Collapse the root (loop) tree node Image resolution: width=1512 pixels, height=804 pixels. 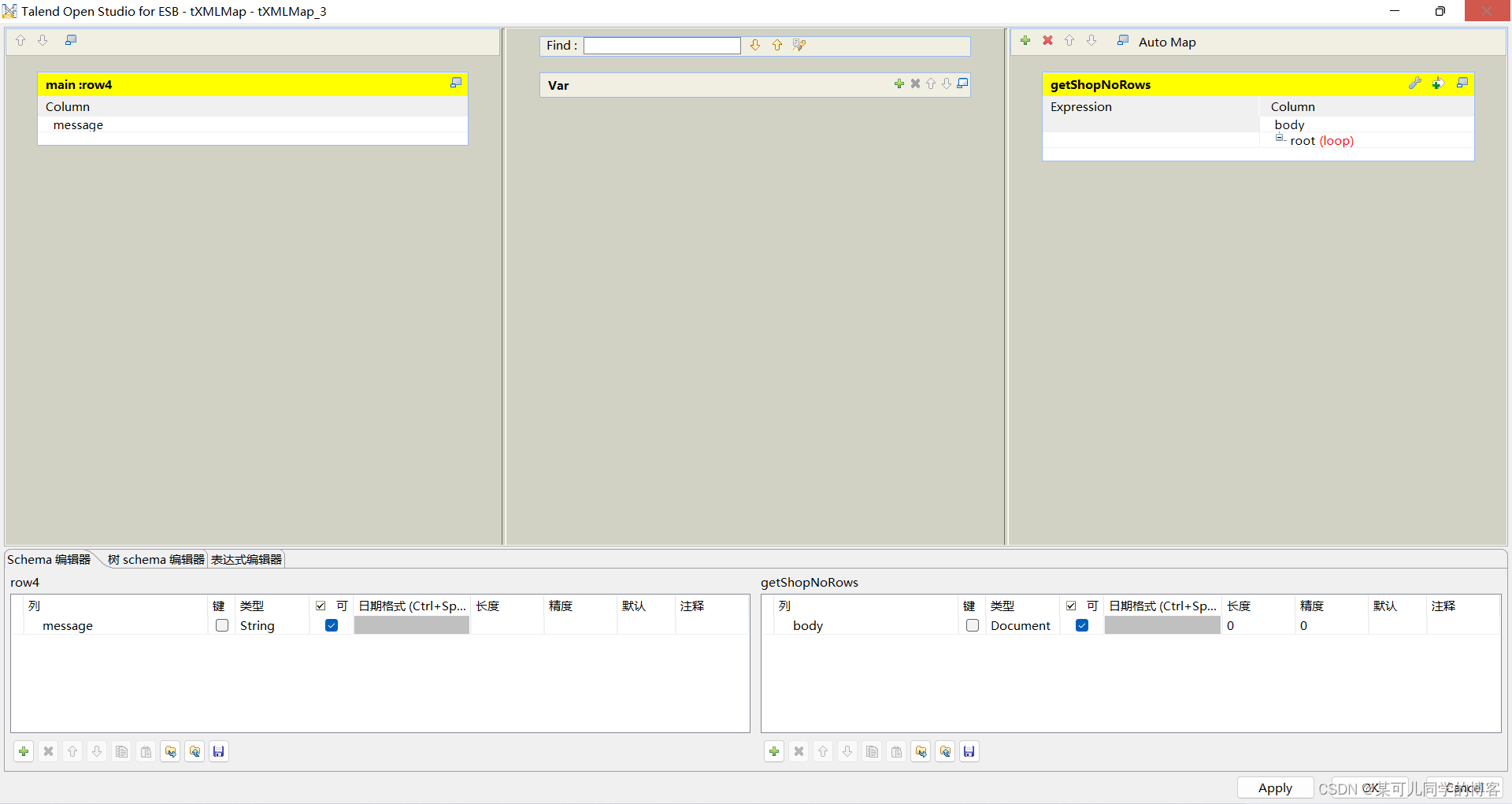click(x=1280, y=138)
